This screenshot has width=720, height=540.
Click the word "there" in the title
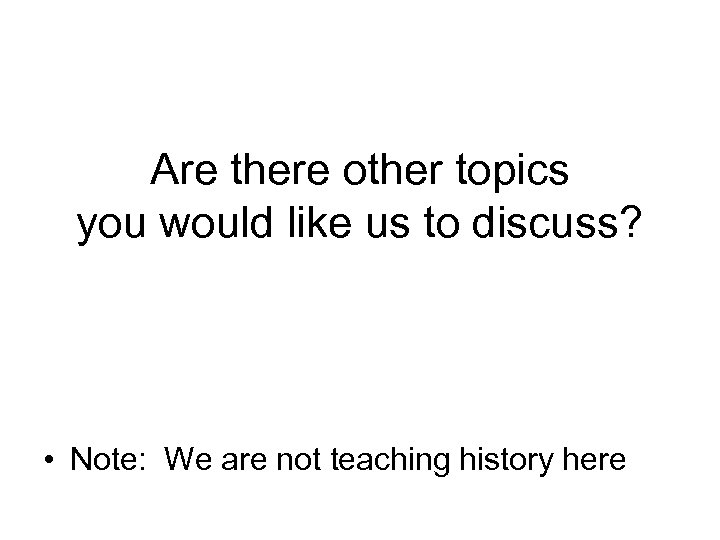tap(269, 172)
